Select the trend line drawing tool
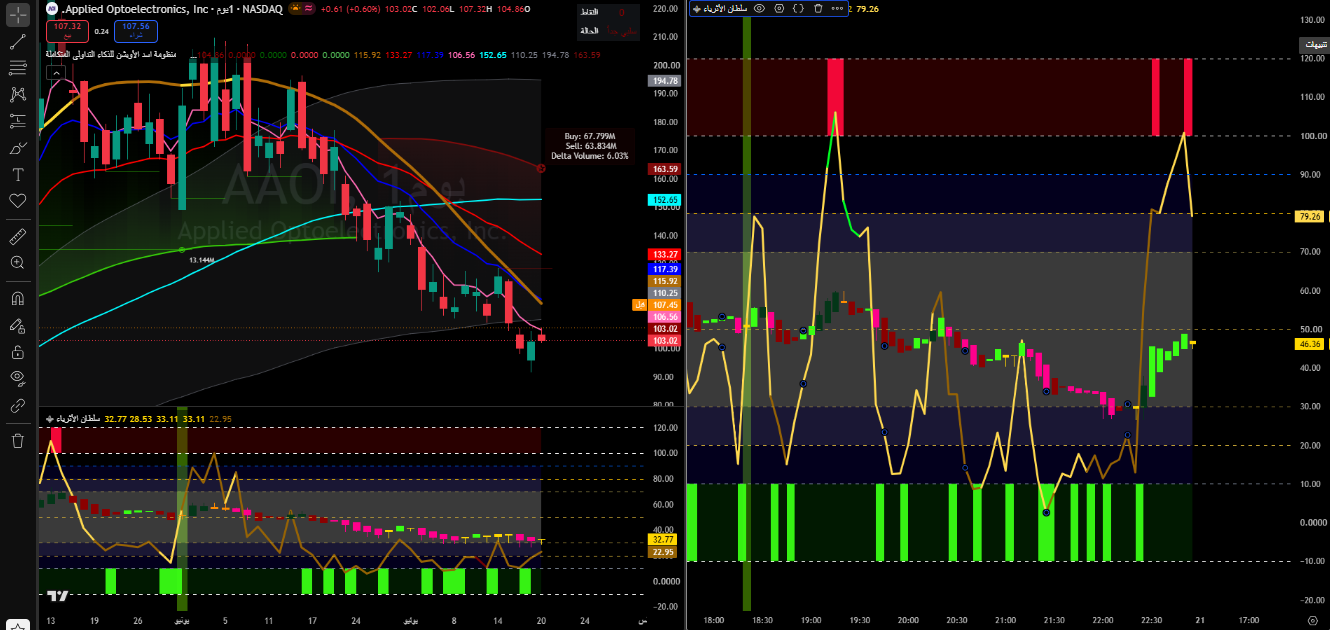 click(17, 43)
